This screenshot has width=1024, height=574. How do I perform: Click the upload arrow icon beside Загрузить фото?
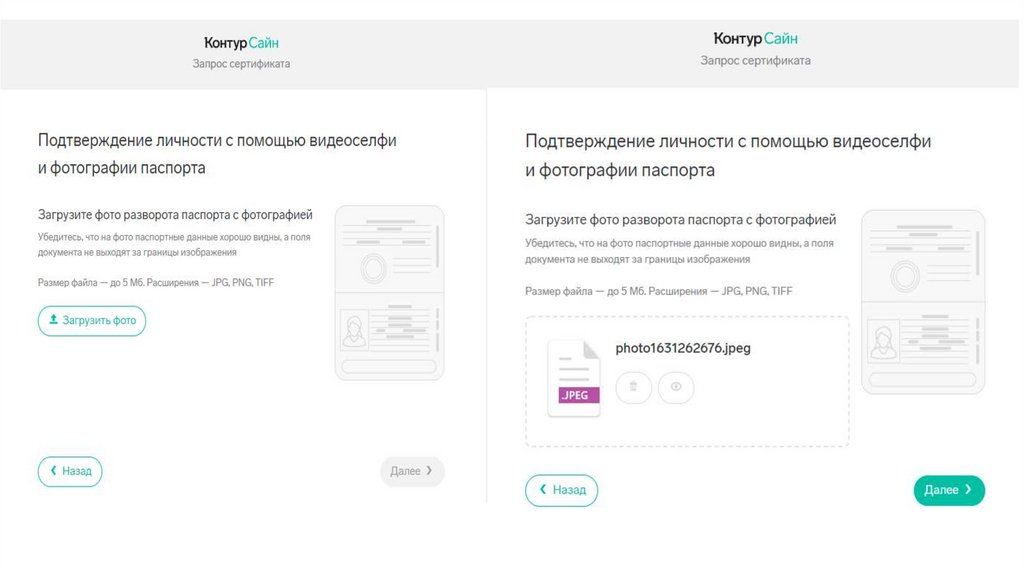(53, 321)
